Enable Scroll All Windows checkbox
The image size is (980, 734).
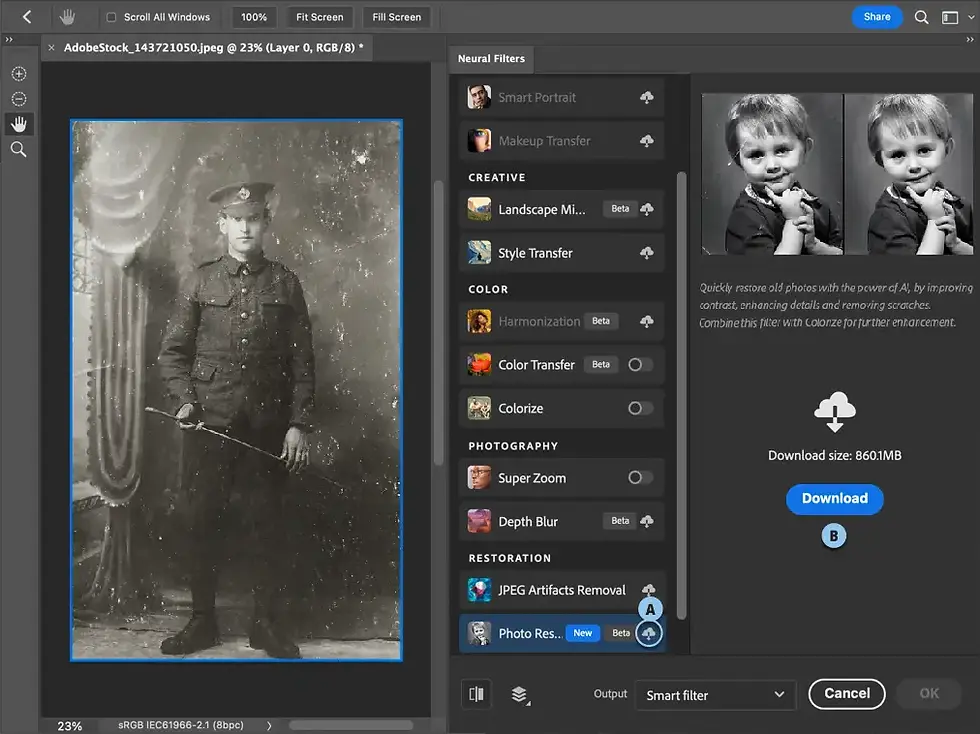coord(111,17)
